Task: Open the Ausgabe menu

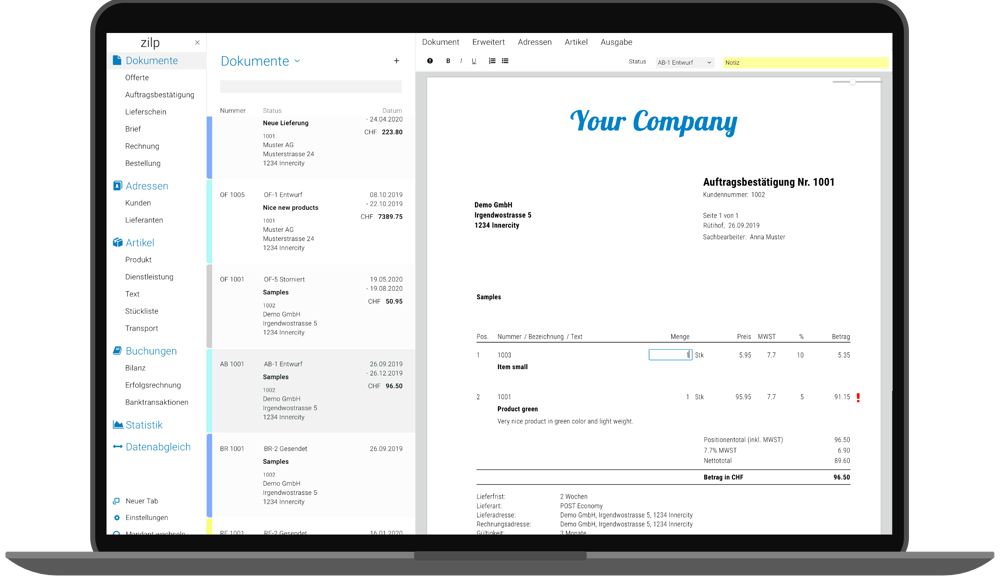Action: click(616, 42)
